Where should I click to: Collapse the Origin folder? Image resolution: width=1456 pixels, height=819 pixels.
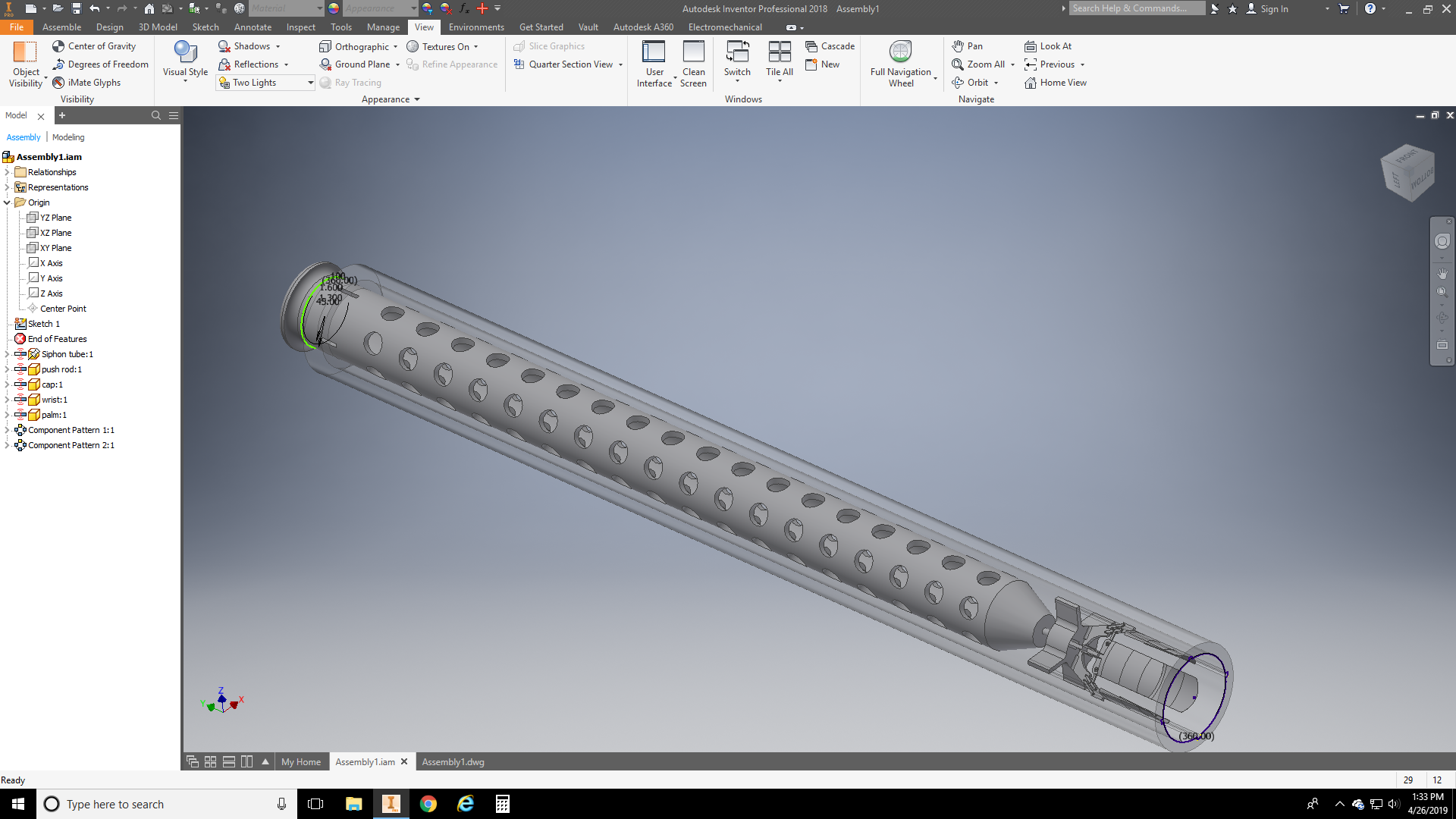tap(7, 202)
